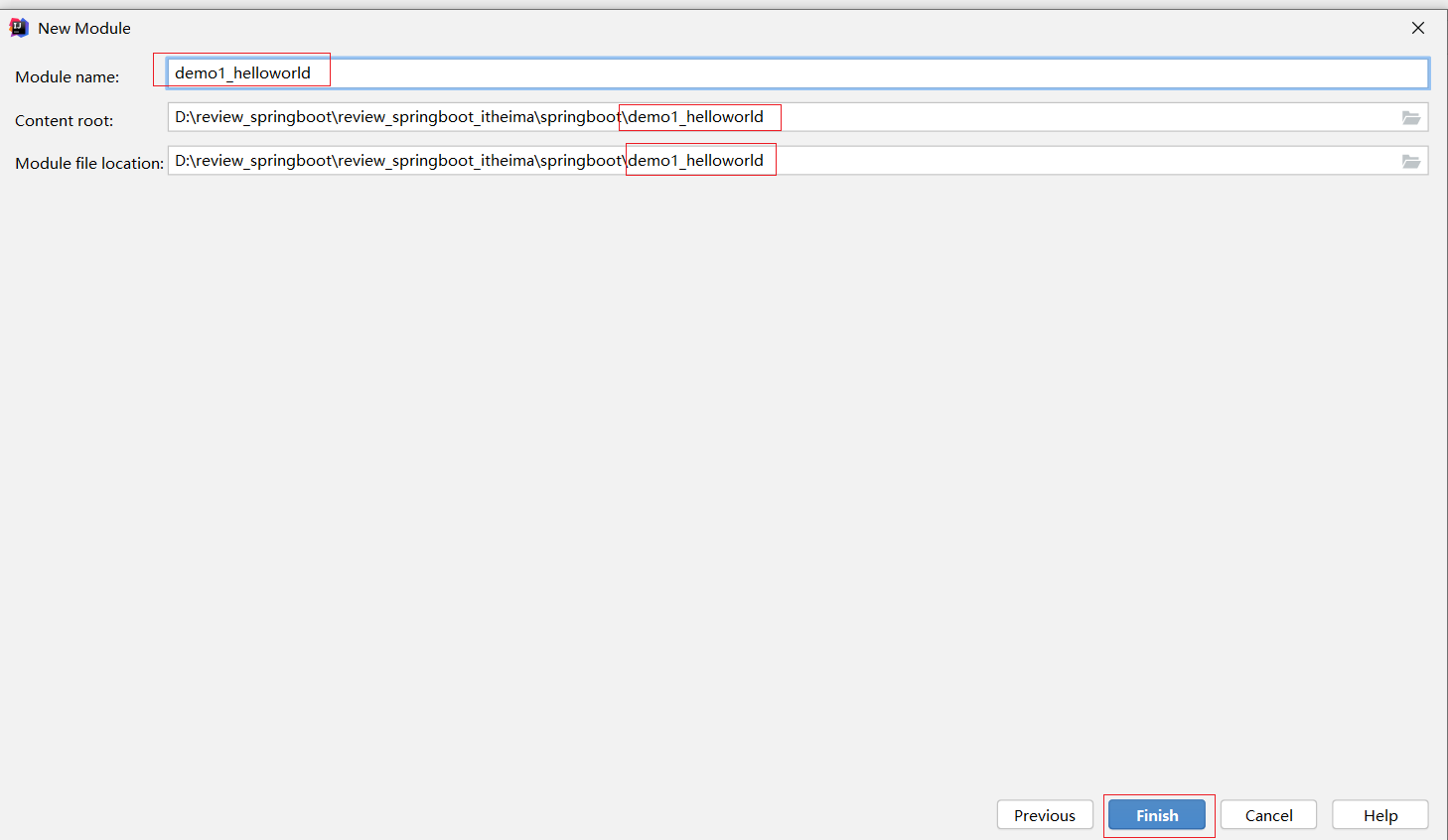Screen dimensions: 1448x840
Task: Click demo1_helloworld in the Module file location path
Action: [x=696, y=161]
